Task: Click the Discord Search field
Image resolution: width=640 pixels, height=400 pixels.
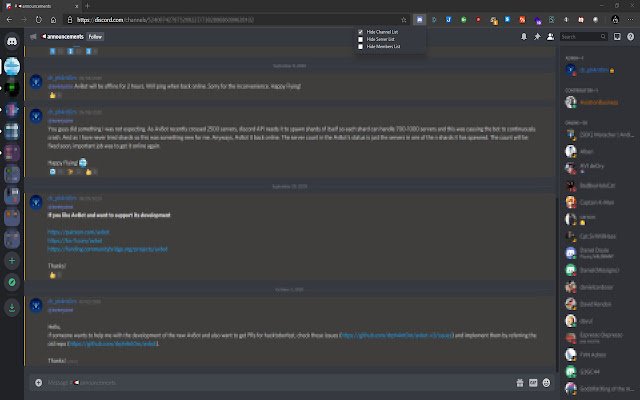Action: point(584,37)
